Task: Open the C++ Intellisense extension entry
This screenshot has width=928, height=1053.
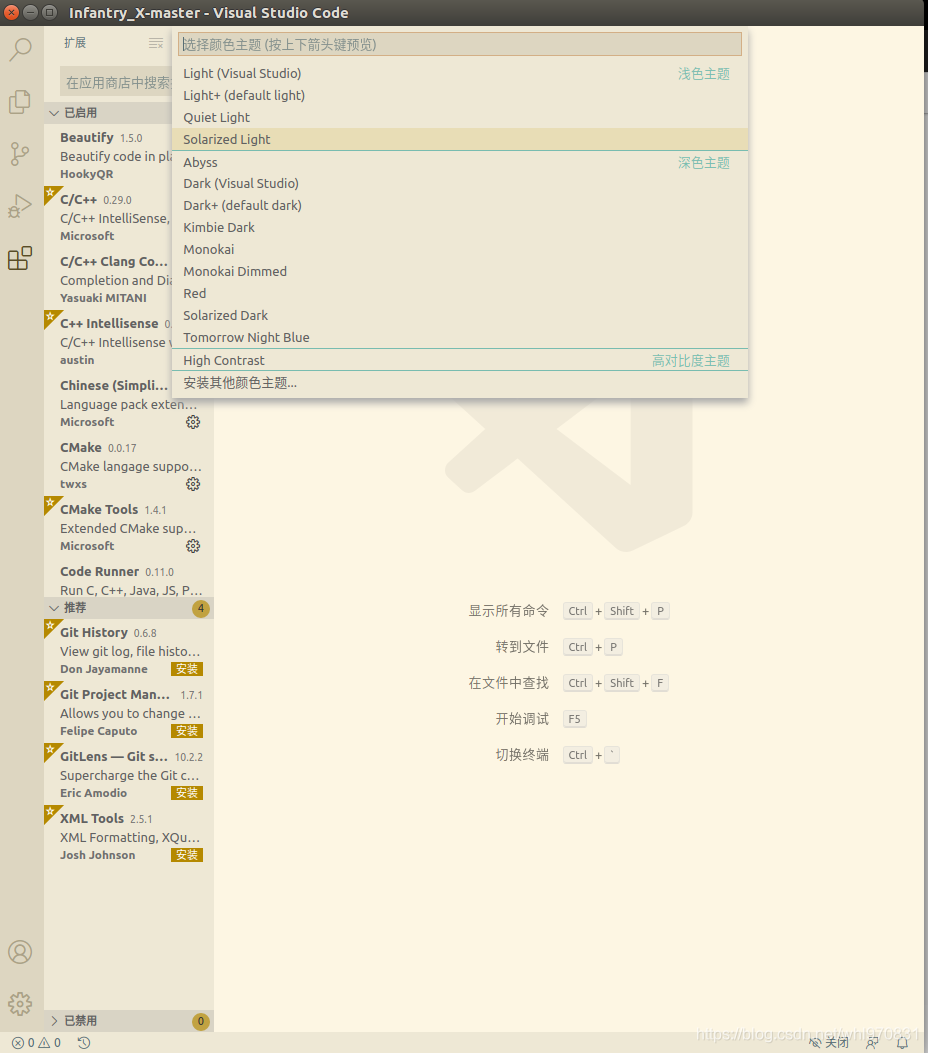Action: click(108, 341)
